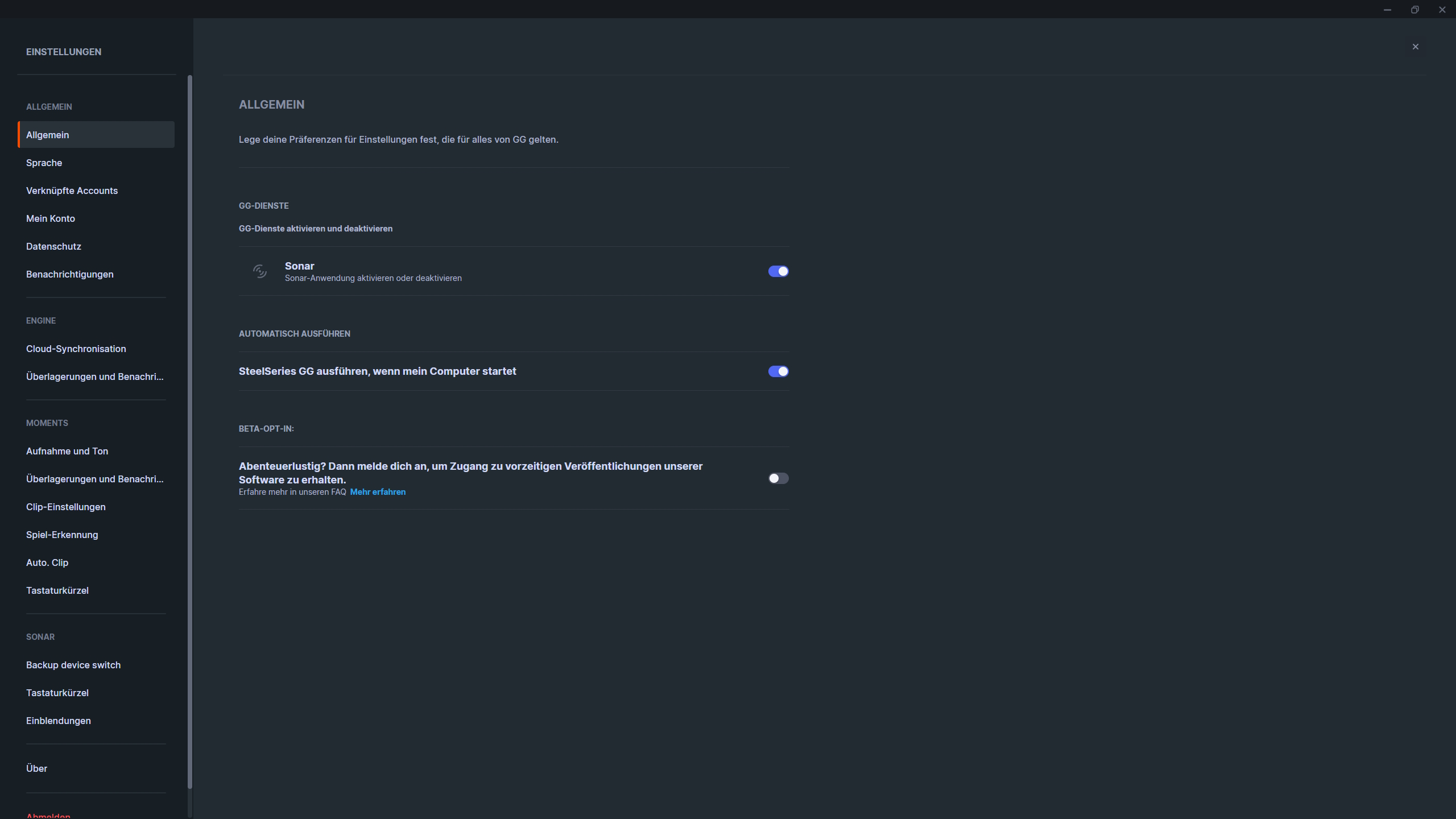Viewport: 1456px width, 819px height.
Task: Disable the Sonar application toggle
Action: [778, 271]
